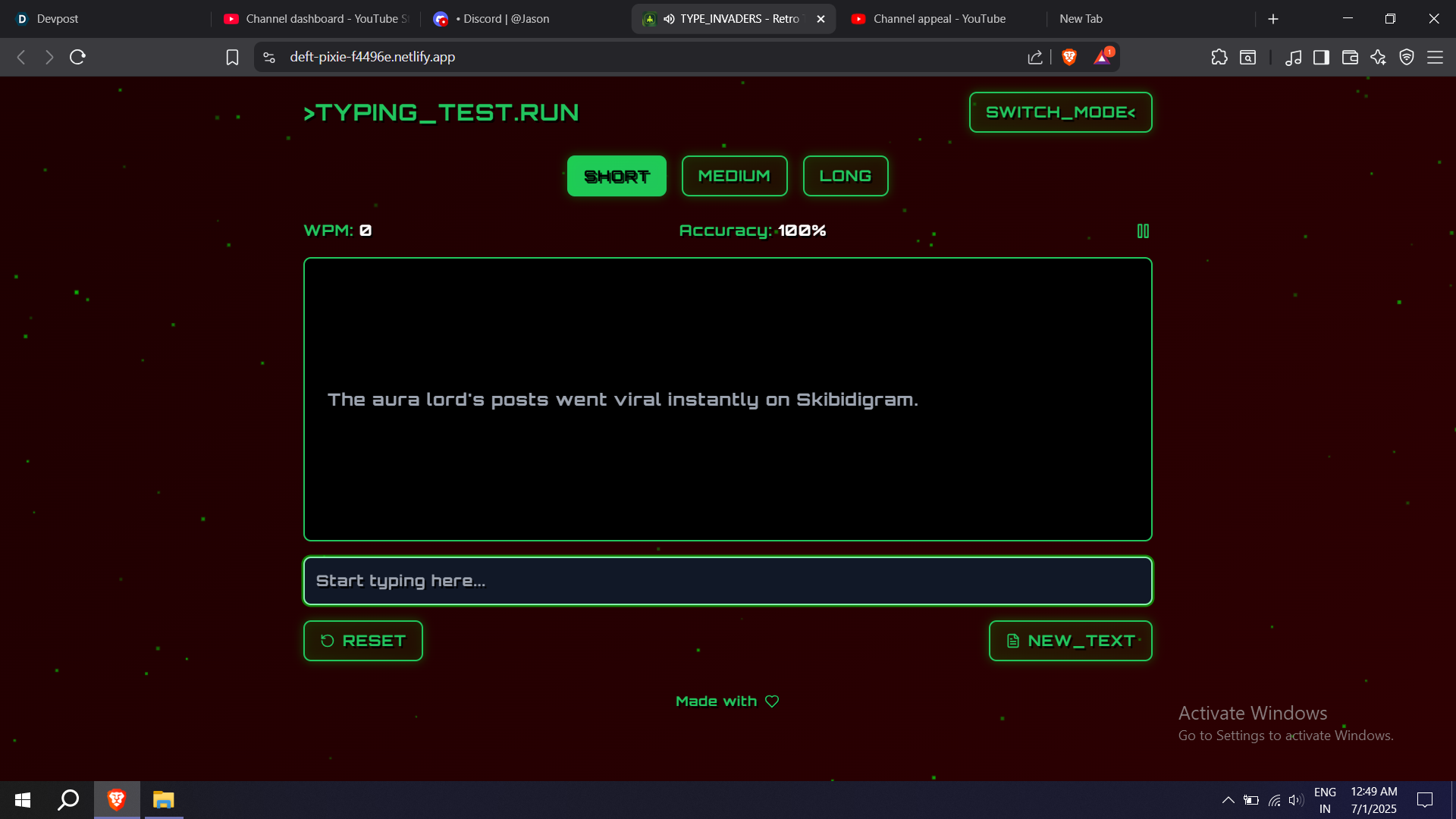This screenshot has width=1456, height=819.
Task: Switch to the Devpost tab
Action: coord(57,19)
